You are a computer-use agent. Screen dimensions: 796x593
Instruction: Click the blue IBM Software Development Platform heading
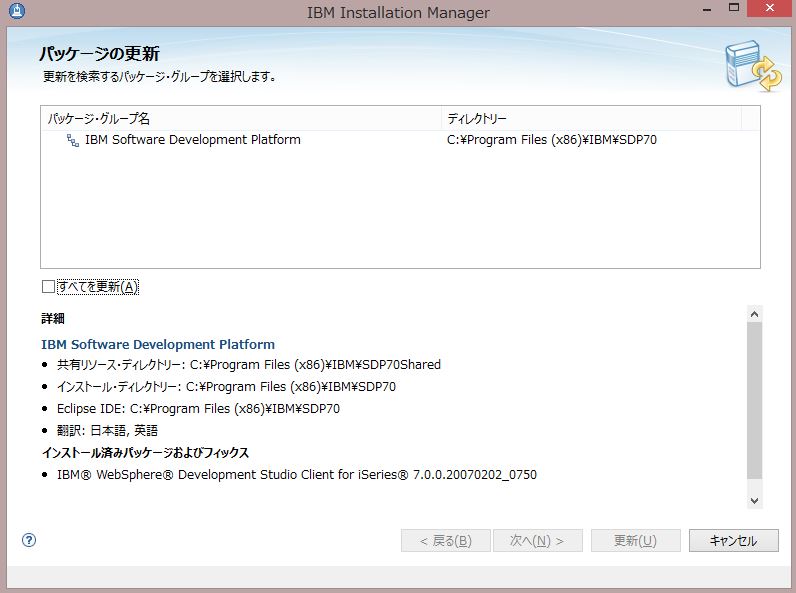click(x=158, y=344)
